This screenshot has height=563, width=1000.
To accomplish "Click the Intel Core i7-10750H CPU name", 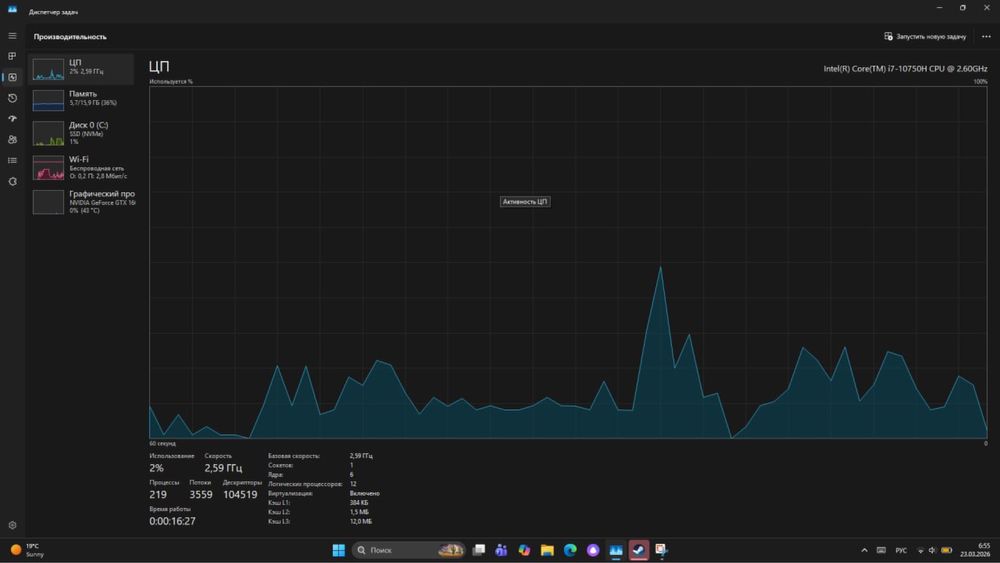I will point(905,68).
